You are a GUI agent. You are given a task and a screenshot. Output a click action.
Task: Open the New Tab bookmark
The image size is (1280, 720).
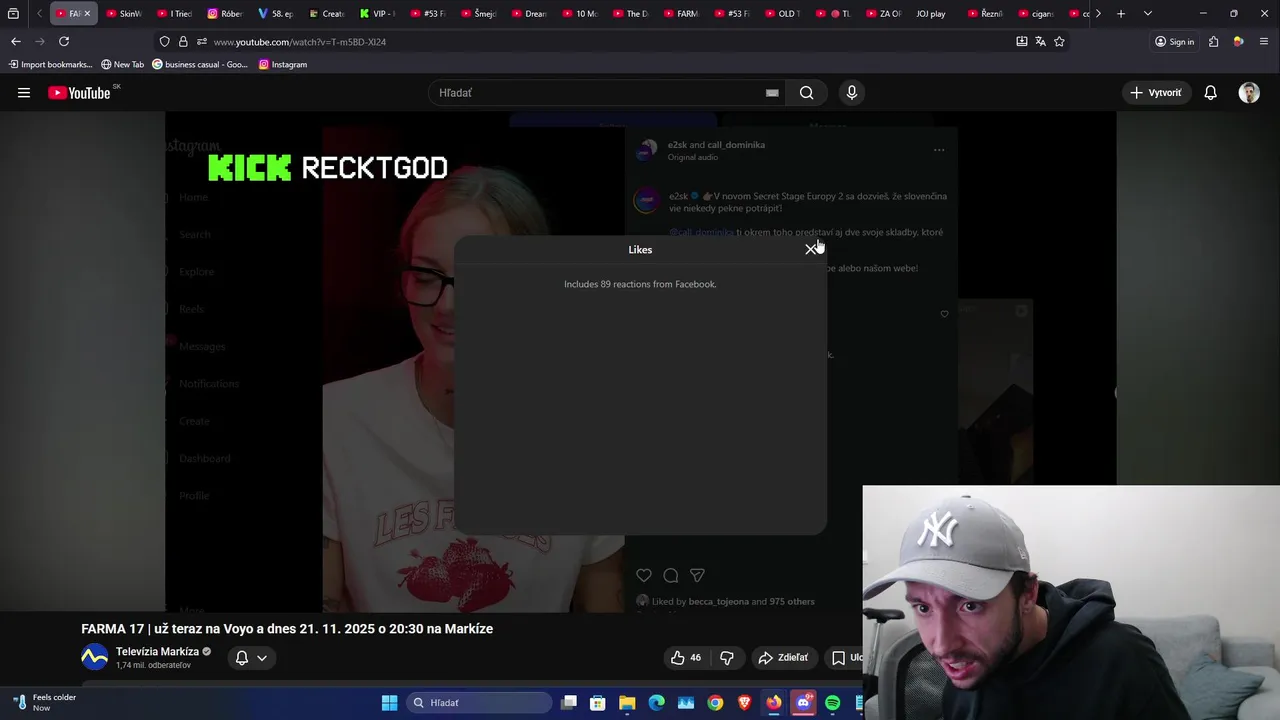tap(122, 64)
